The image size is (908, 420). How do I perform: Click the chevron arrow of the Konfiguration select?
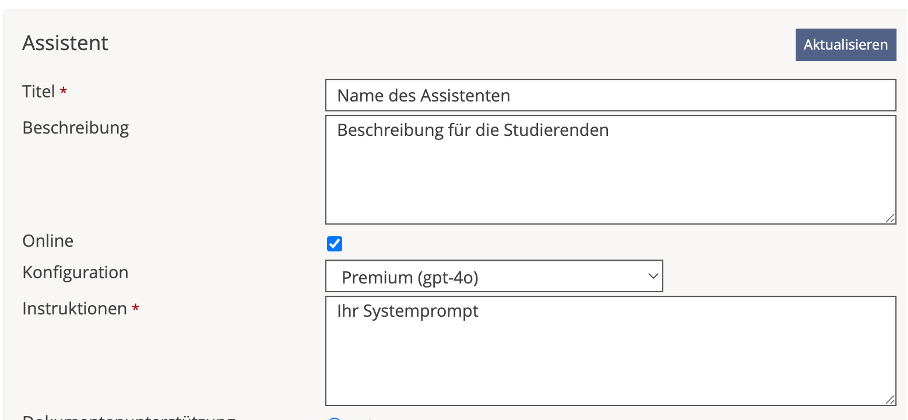(x=652, y=276)
